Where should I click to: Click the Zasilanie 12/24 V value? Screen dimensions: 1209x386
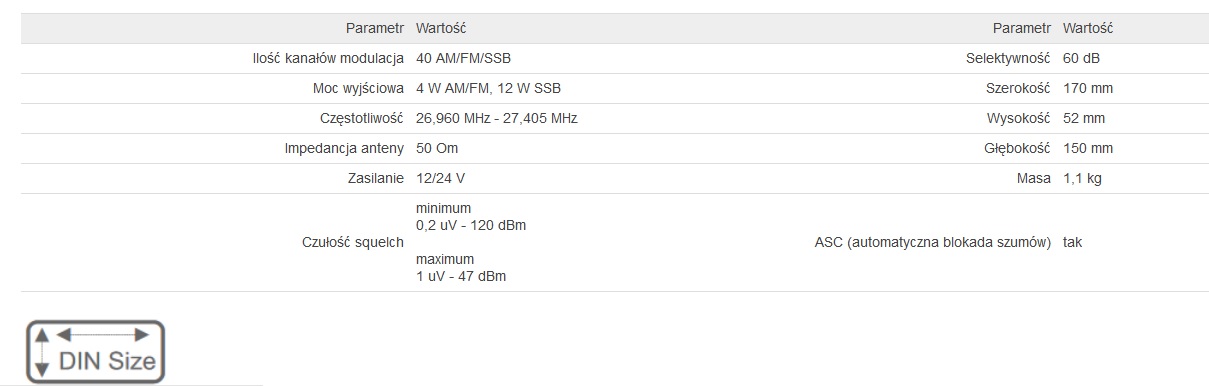click(x=440, y=178)
